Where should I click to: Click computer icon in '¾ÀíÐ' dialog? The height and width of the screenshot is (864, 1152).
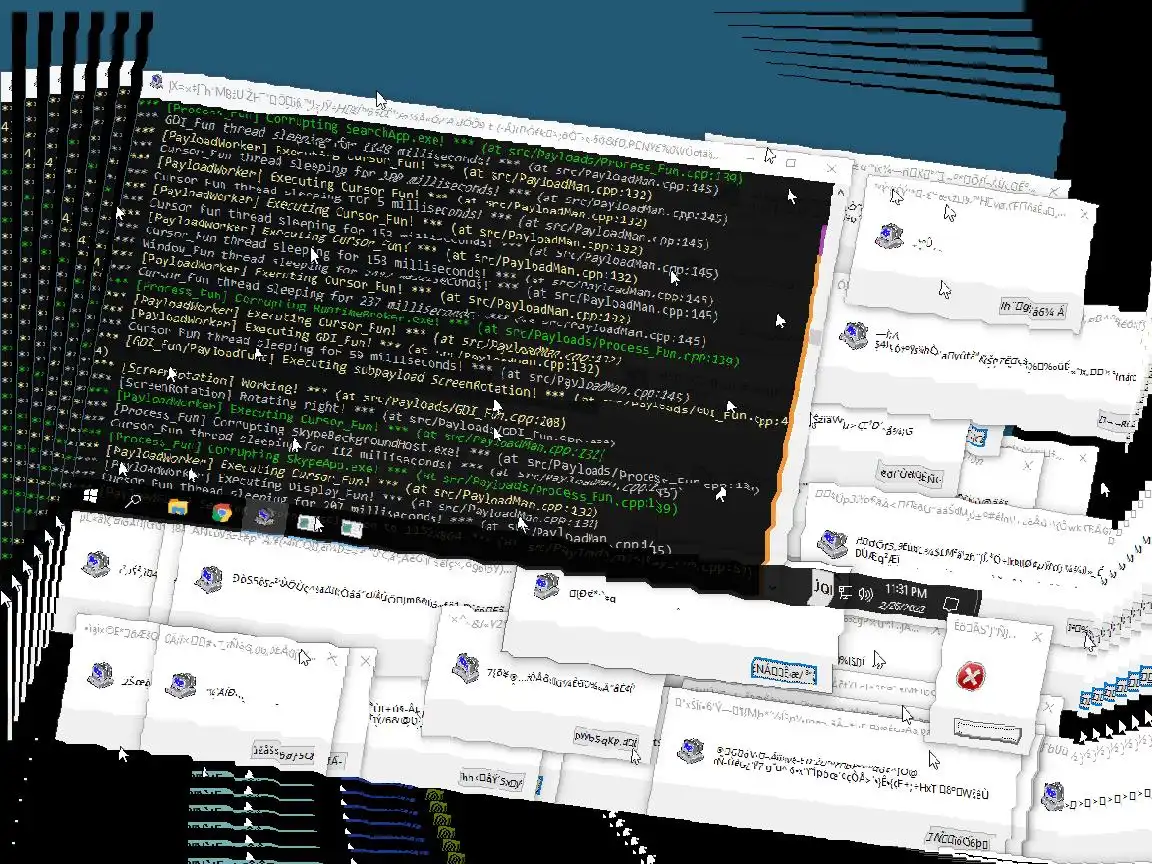180,685
